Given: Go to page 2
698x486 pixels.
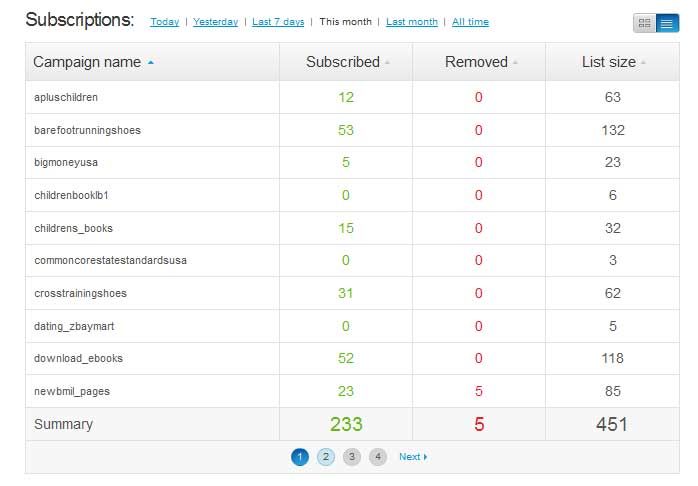Looking at the screenshot, I should pyautogui.click(x=326, y=457).
